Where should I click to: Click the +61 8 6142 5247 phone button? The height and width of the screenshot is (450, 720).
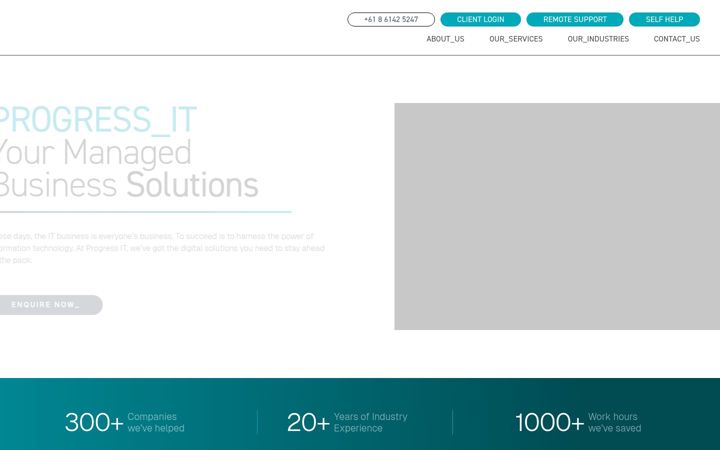[x=391, y=19]
